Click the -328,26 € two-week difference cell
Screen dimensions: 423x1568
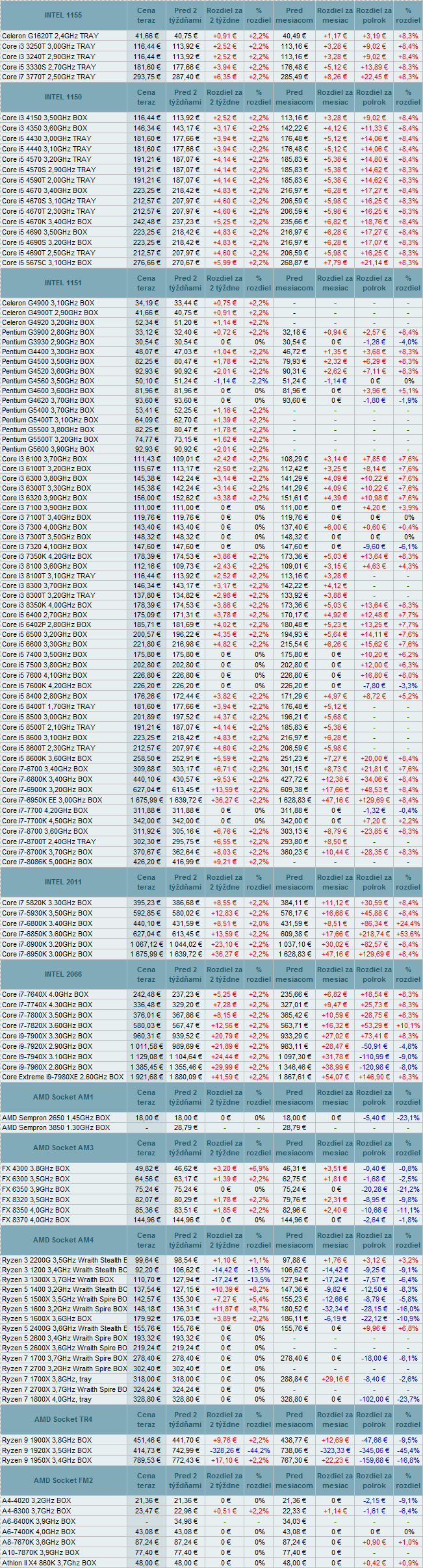tap(224, 1450)
